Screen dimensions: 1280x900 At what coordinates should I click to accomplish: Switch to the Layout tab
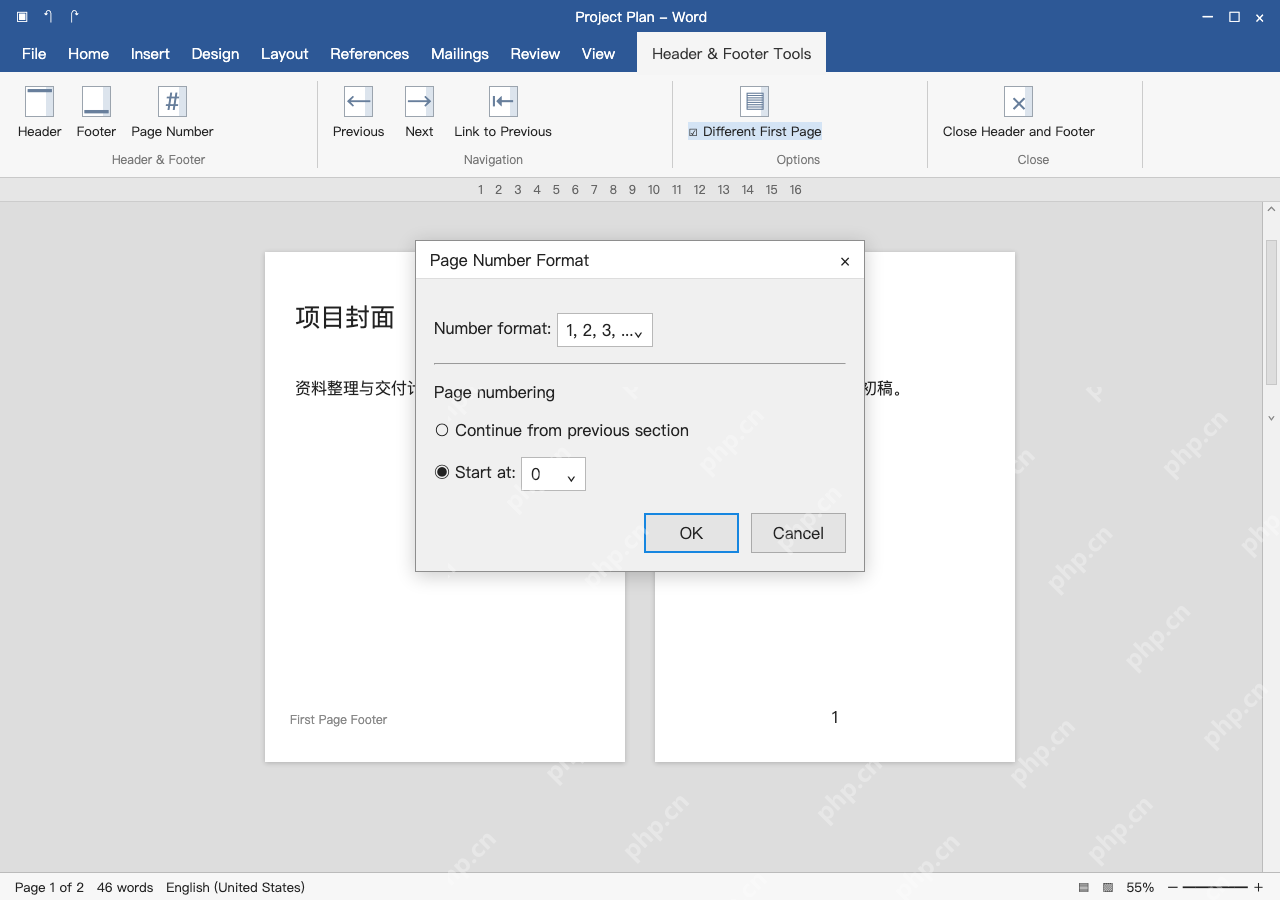click(x=285, y=54)
